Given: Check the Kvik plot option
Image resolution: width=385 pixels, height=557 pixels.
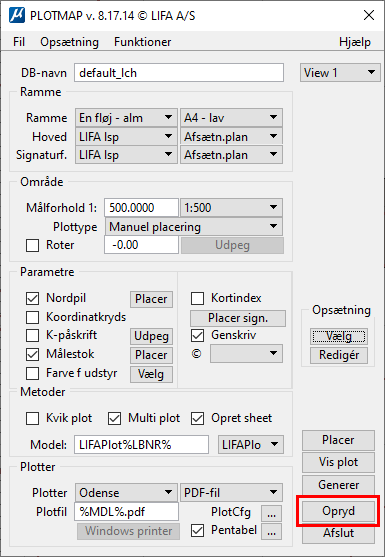Looking at the screenshot, I should click(x=33, y=418).
